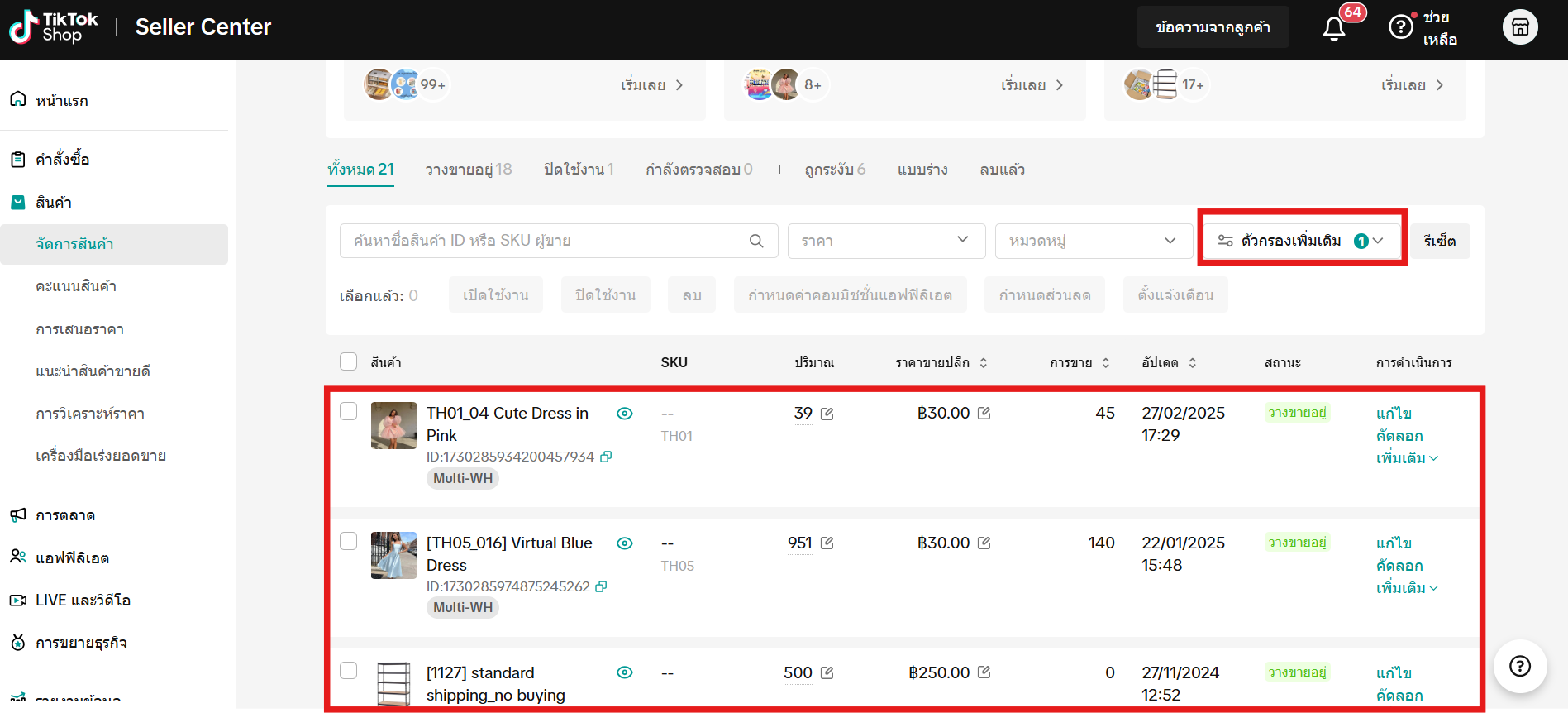Edit quantity 500 pencil icon
1568x713 pixels.
[827, 673]
